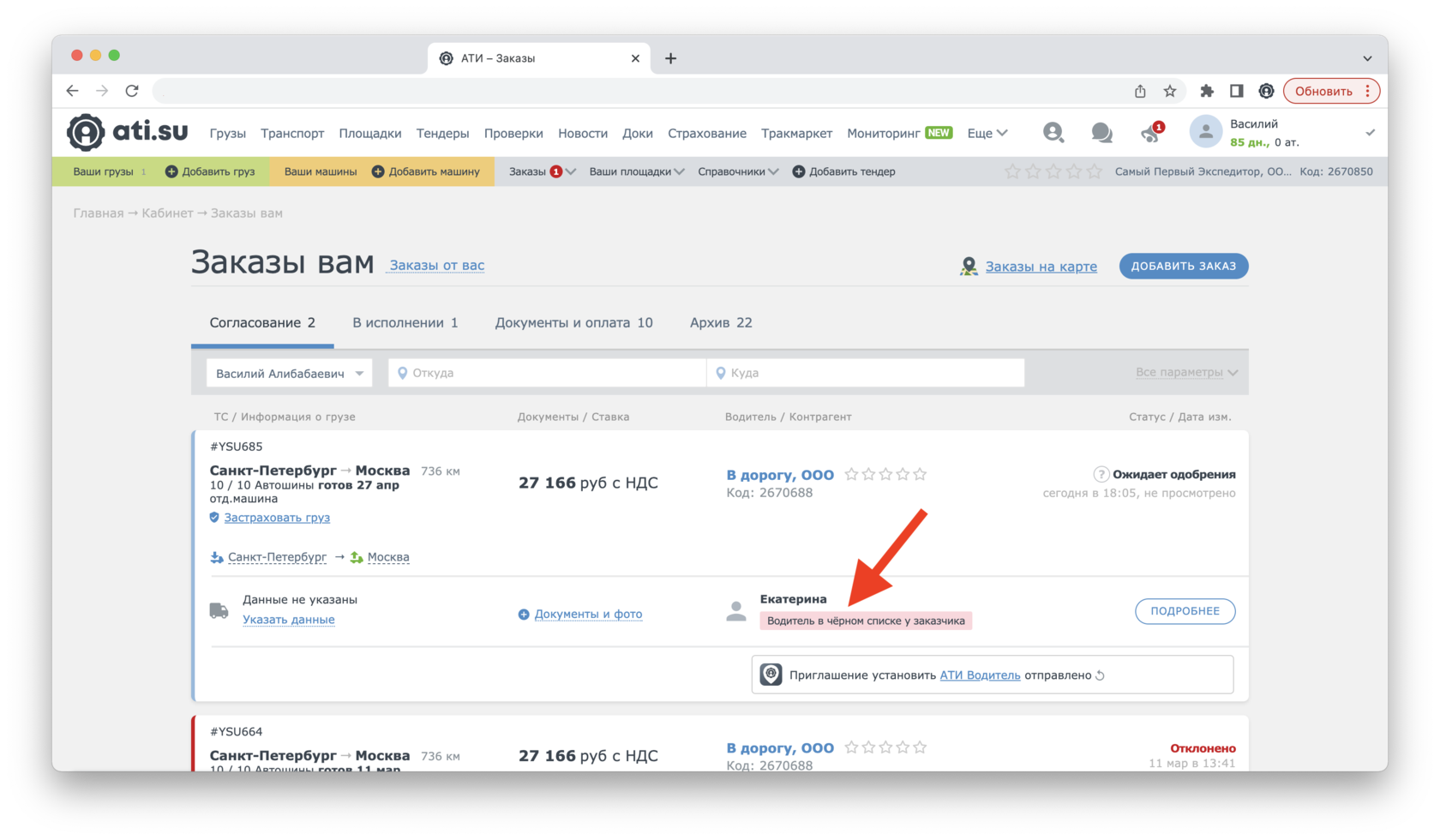Bookmark this page with the star
The height and width of the screenshot is (840, 1440).
tap(1170, 91)
